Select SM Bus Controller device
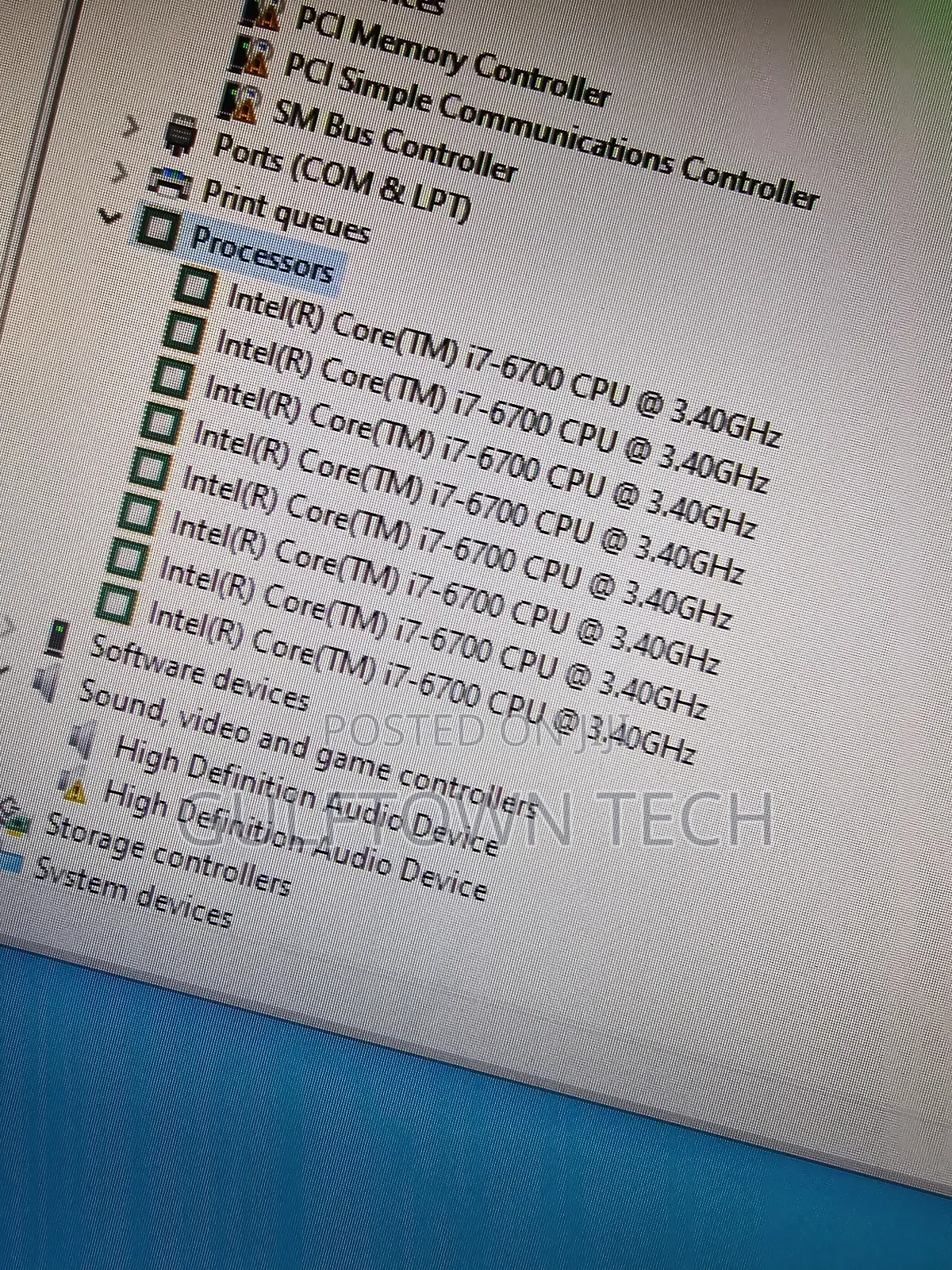This screenshot has width=952, height=1270. tap(394, 141)
